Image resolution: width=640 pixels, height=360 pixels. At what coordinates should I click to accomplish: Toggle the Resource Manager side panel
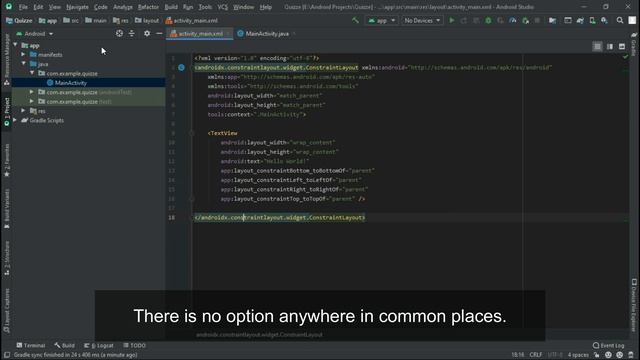pyautogui.click(x=7, y=60)
